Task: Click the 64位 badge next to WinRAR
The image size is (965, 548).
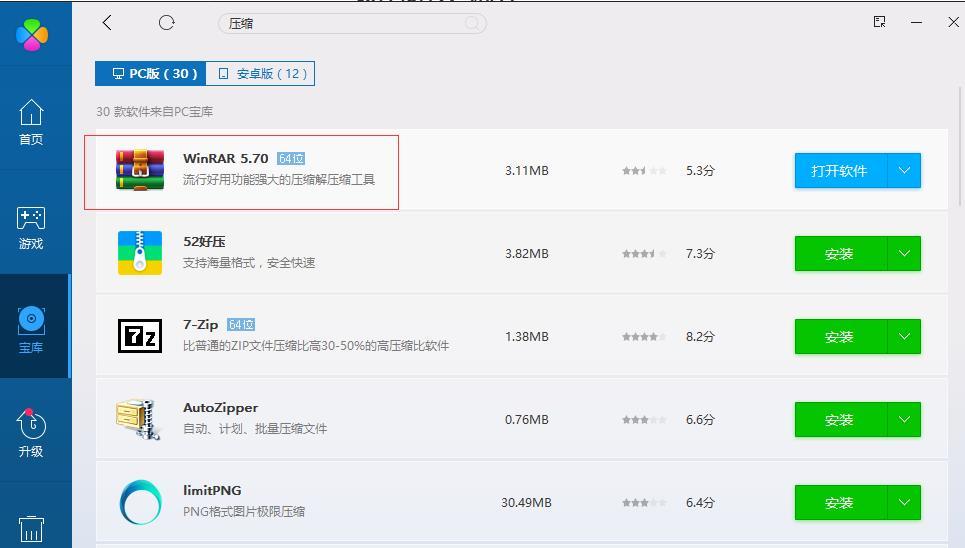Action: click(x=291, y=159)
